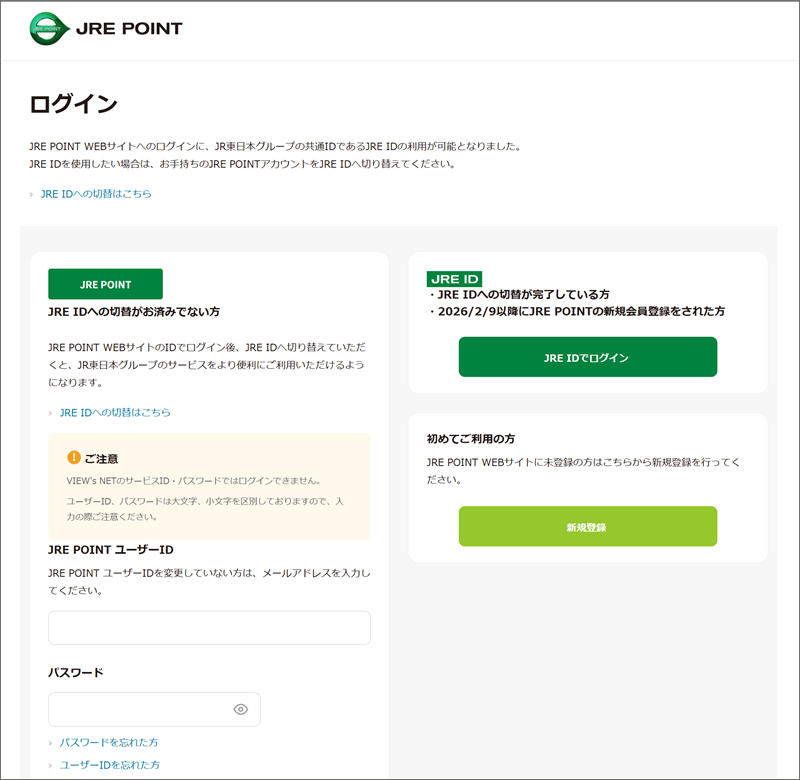Click the chevron before パスワードを忘れた方
Image resolution: width=800 pixels, height=780 pixels.
[x=51, y=743]
